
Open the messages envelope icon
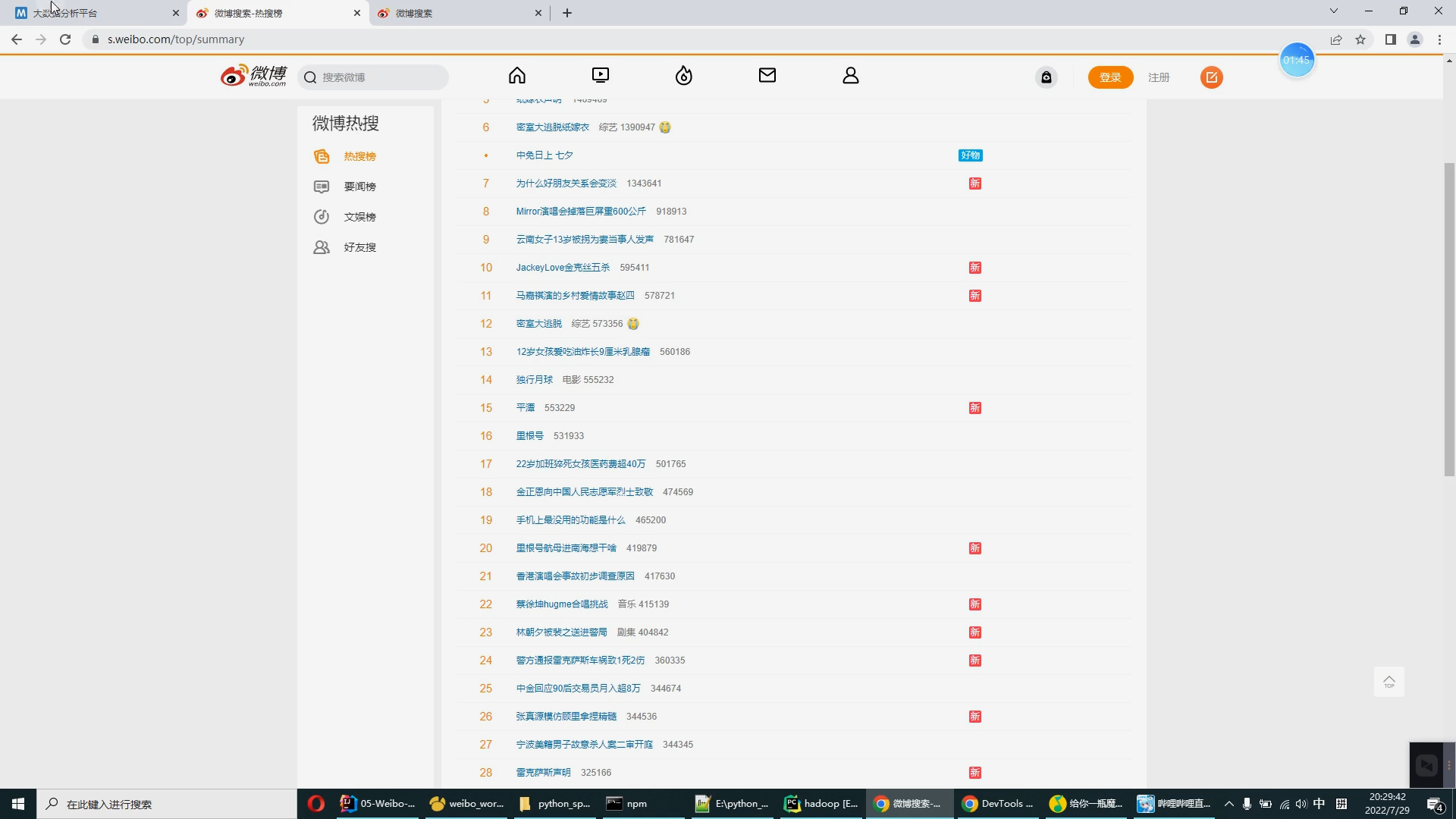tap(767, 76)
